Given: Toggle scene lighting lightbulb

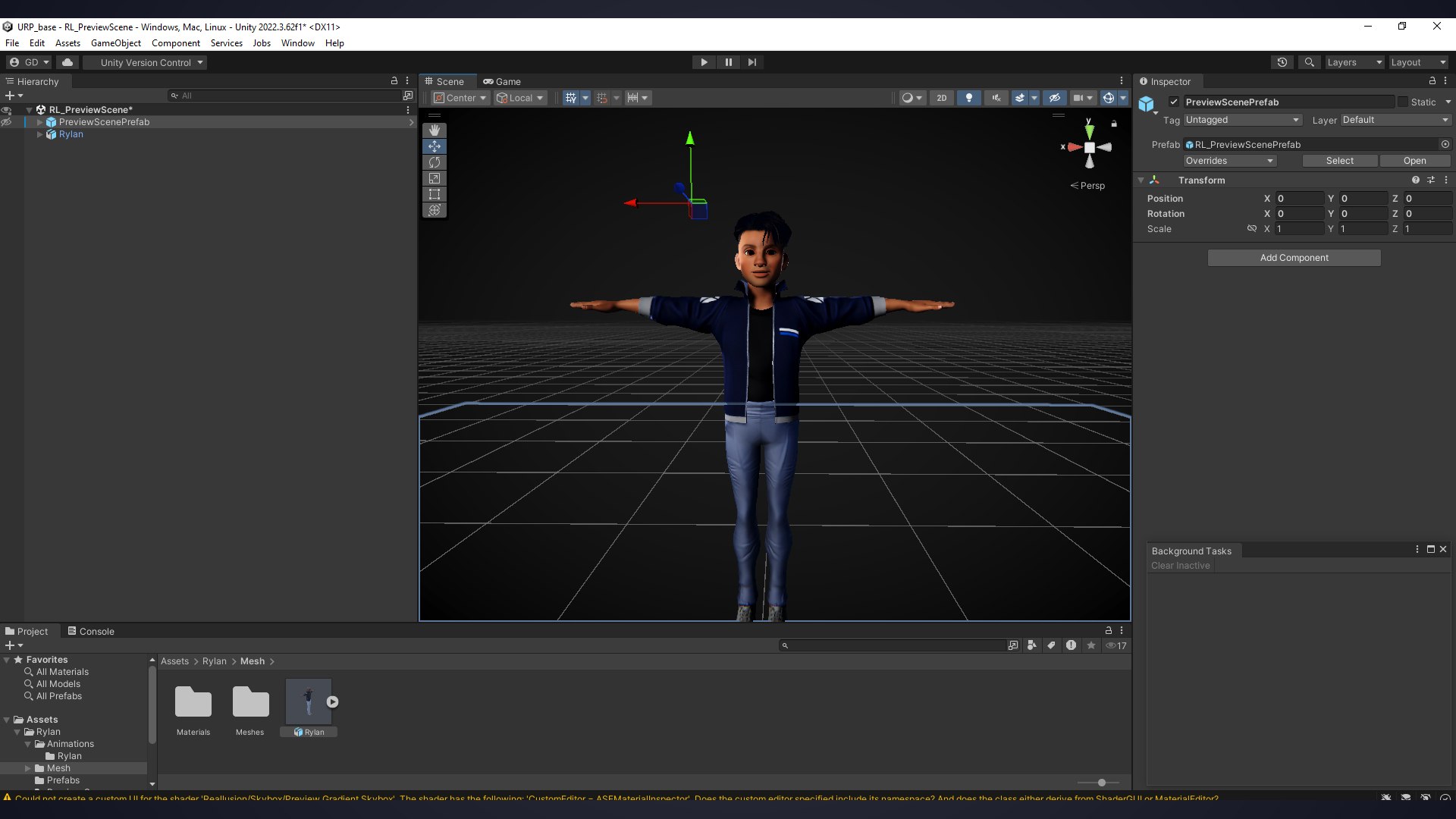Looking at the screenshot, I should [x=968, y=98].
